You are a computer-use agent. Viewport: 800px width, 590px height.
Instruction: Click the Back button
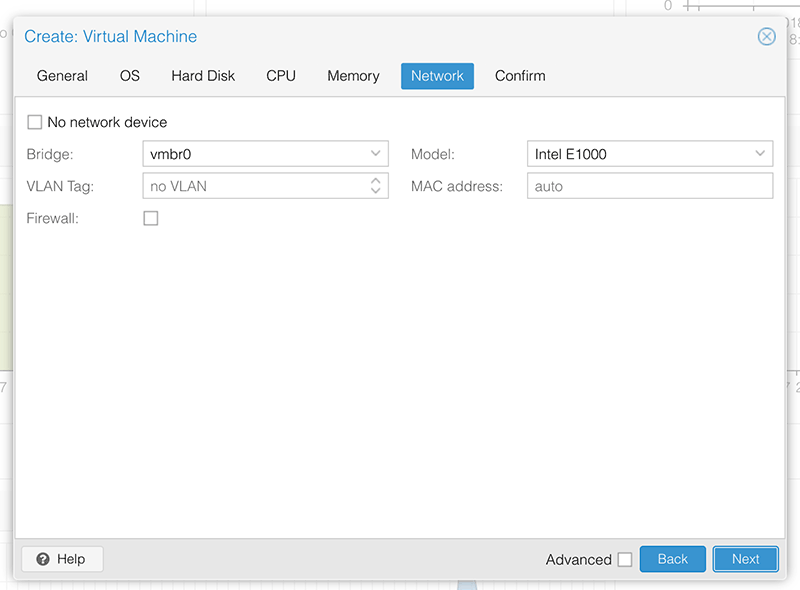tap(672, 559)
